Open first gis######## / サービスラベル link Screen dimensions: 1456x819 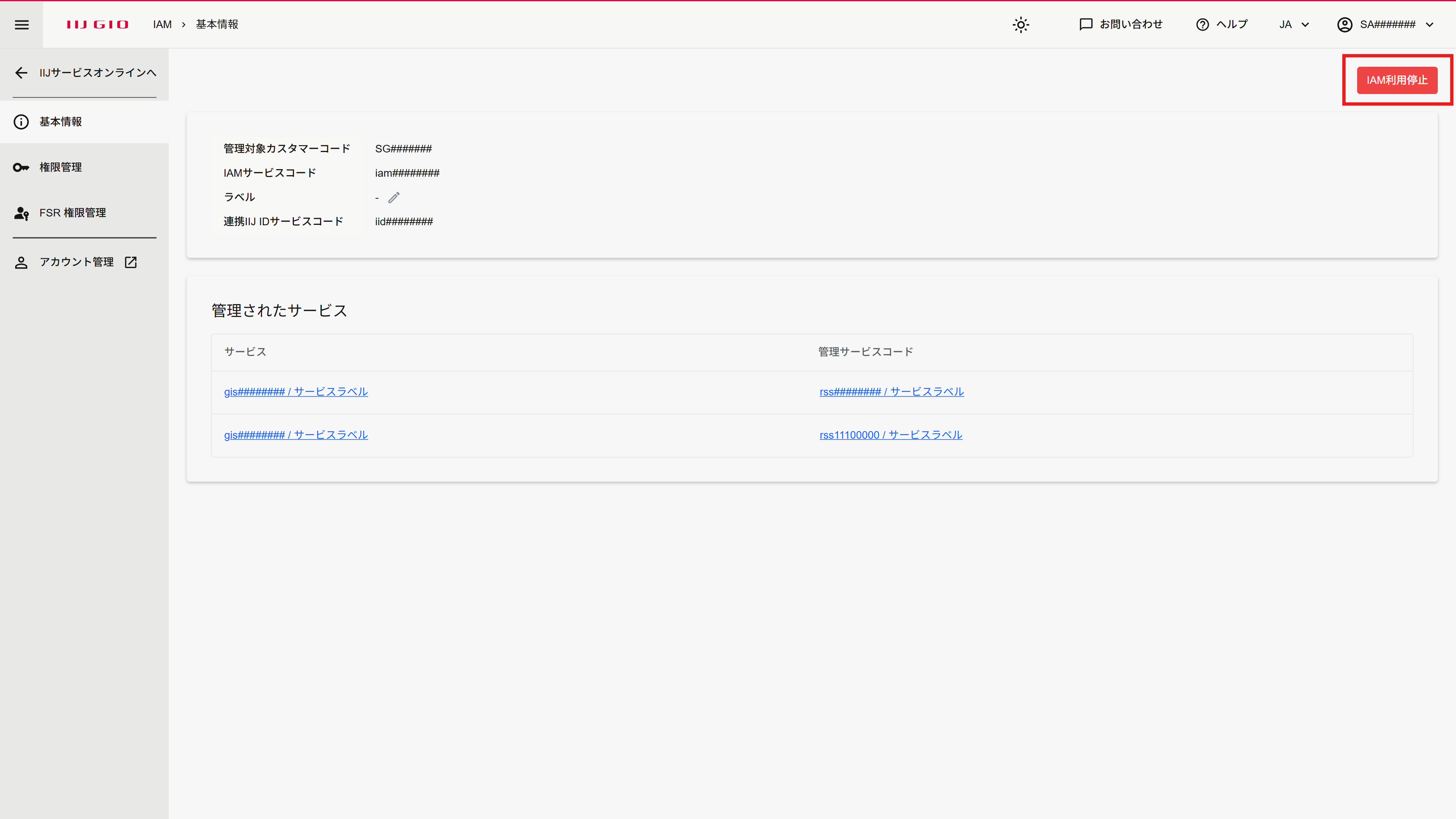(296, 392)
